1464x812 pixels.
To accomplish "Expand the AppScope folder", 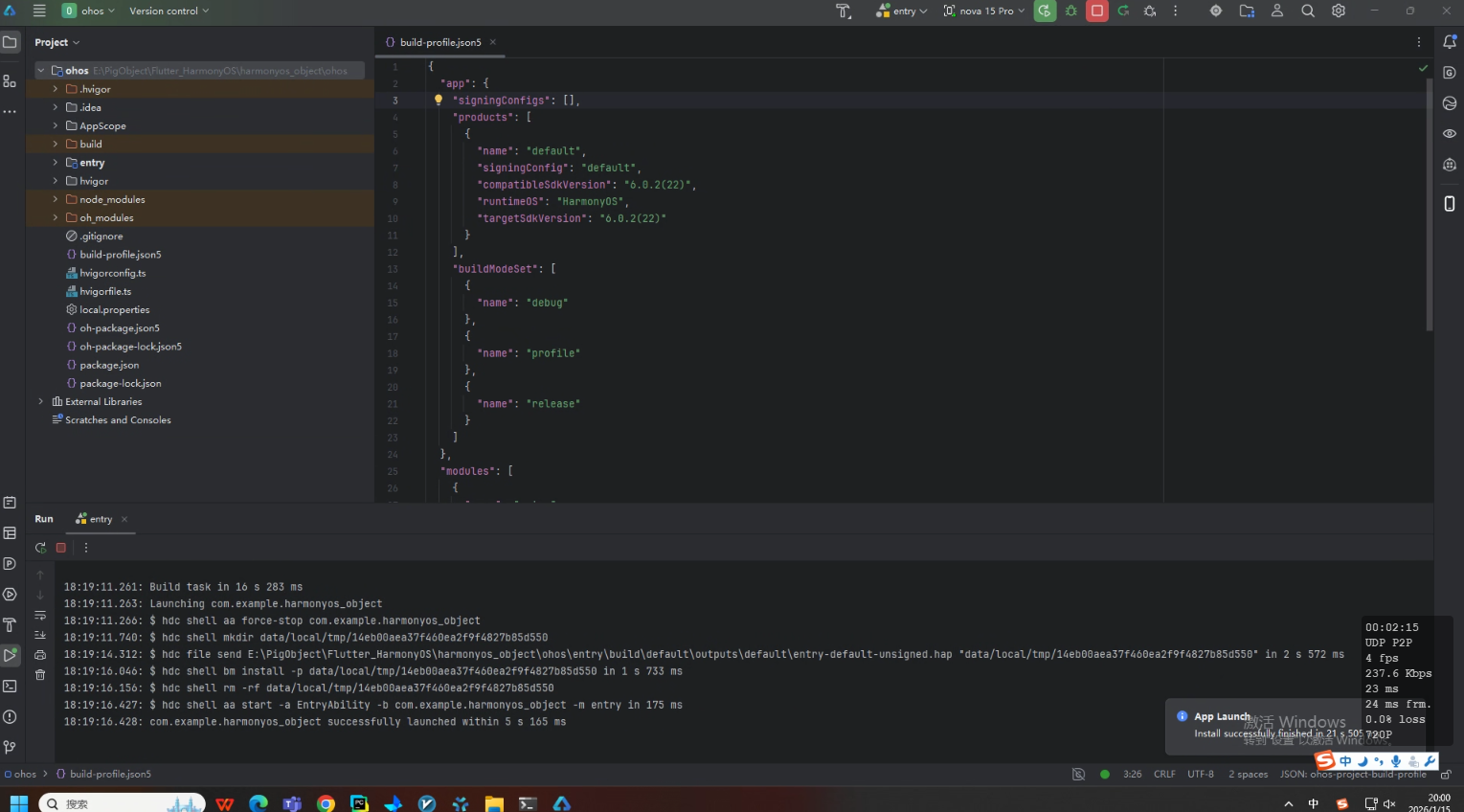I will click(56, 125).
